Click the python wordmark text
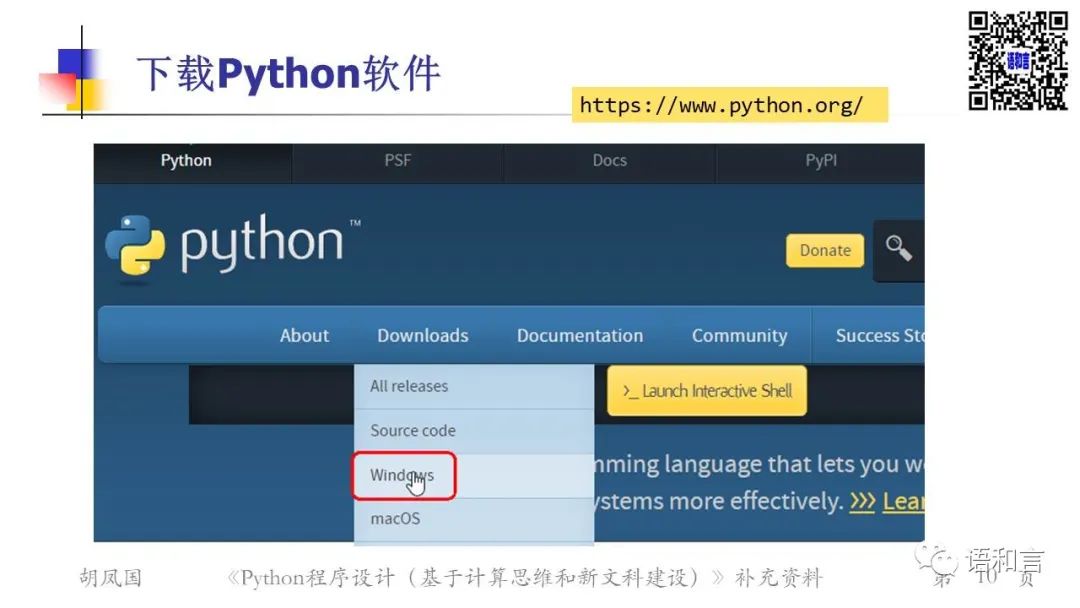Screen dimensions: 1080x608 [262, 242]
